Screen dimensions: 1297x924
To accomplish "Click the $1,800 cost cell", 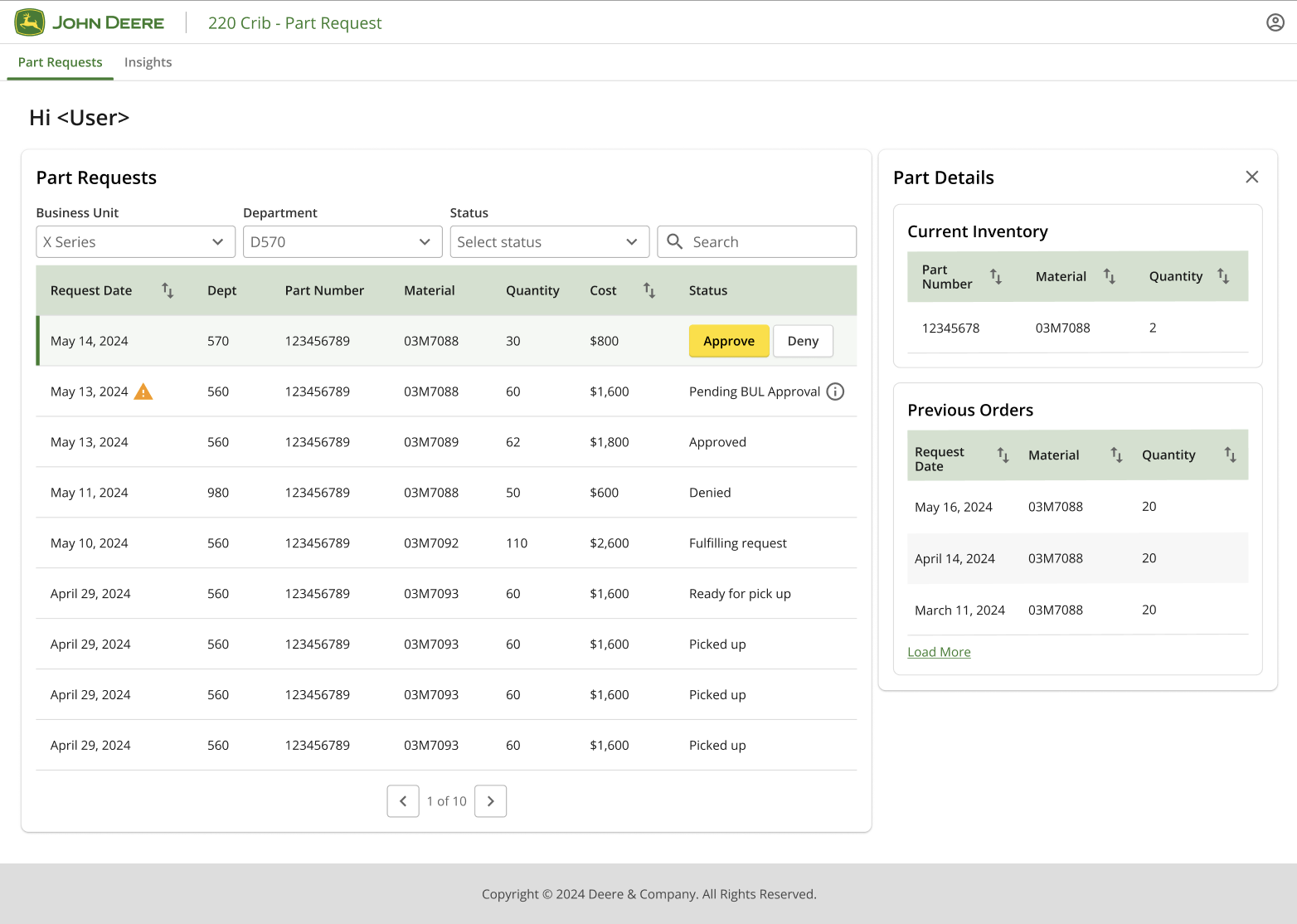I will point(610,442).
